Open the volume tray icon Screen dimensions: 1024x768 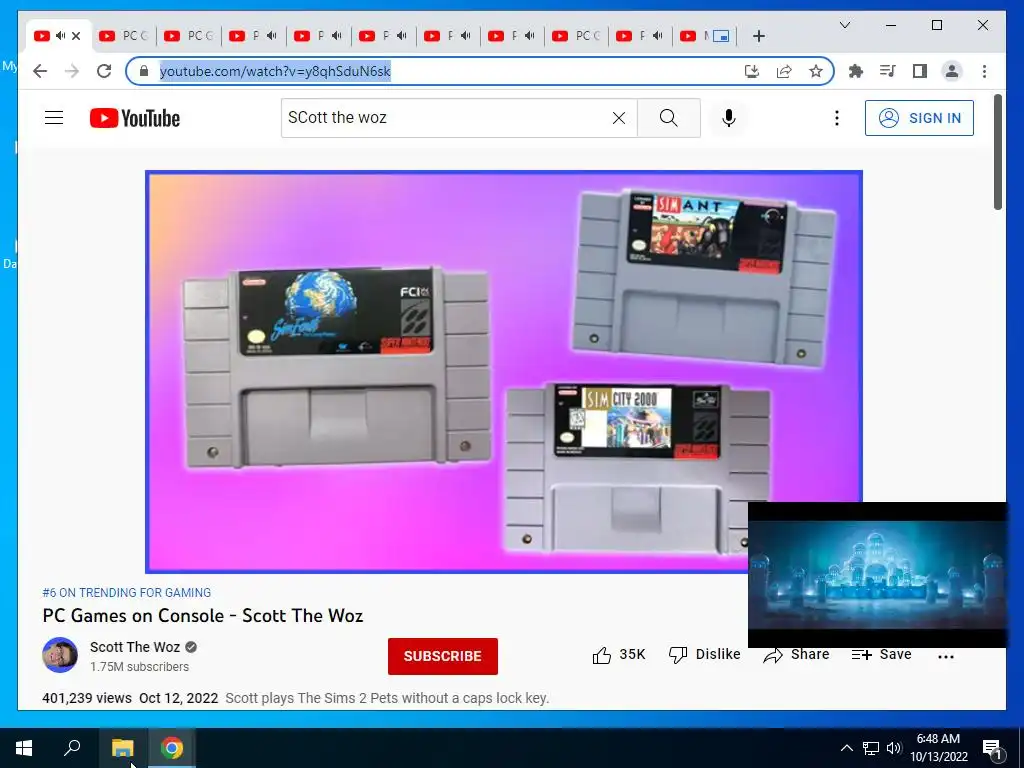click(893, 748)
